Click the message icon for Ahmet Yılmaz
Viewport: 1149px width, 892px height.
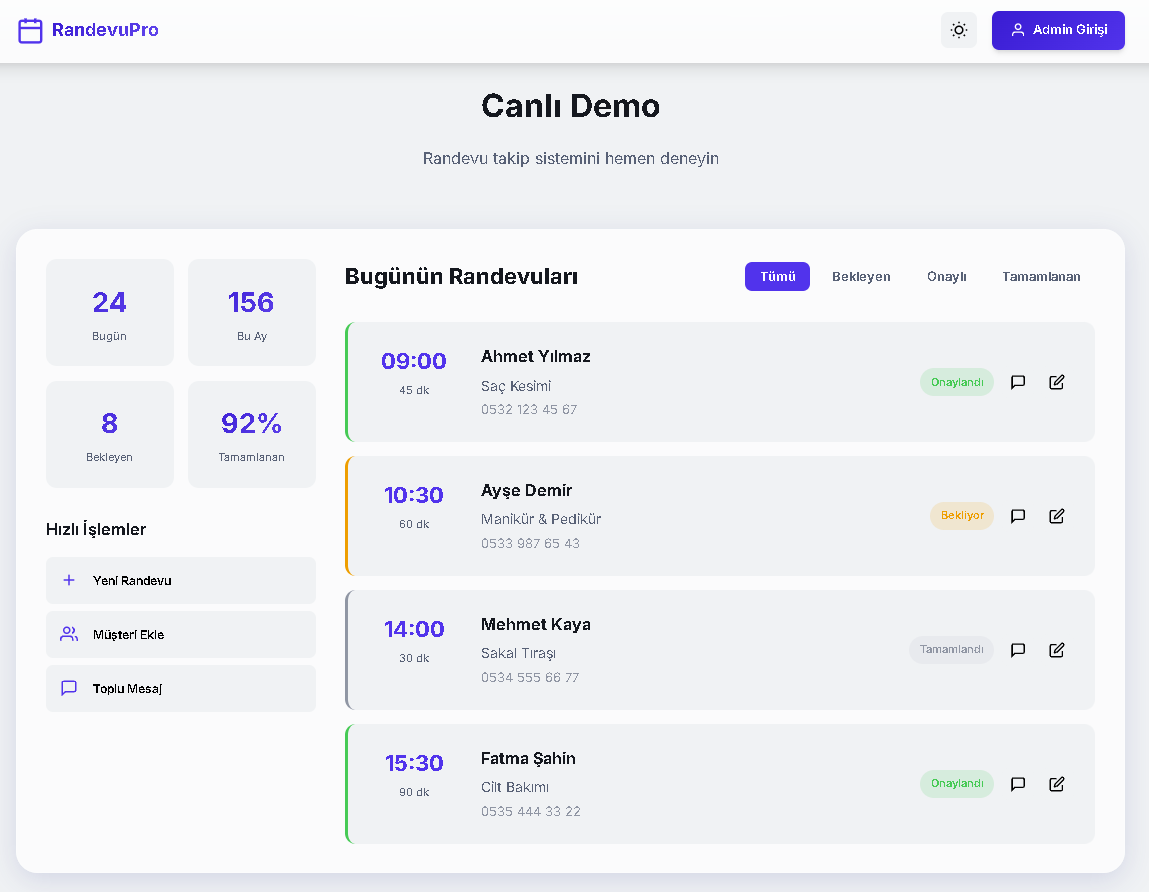1018,382
